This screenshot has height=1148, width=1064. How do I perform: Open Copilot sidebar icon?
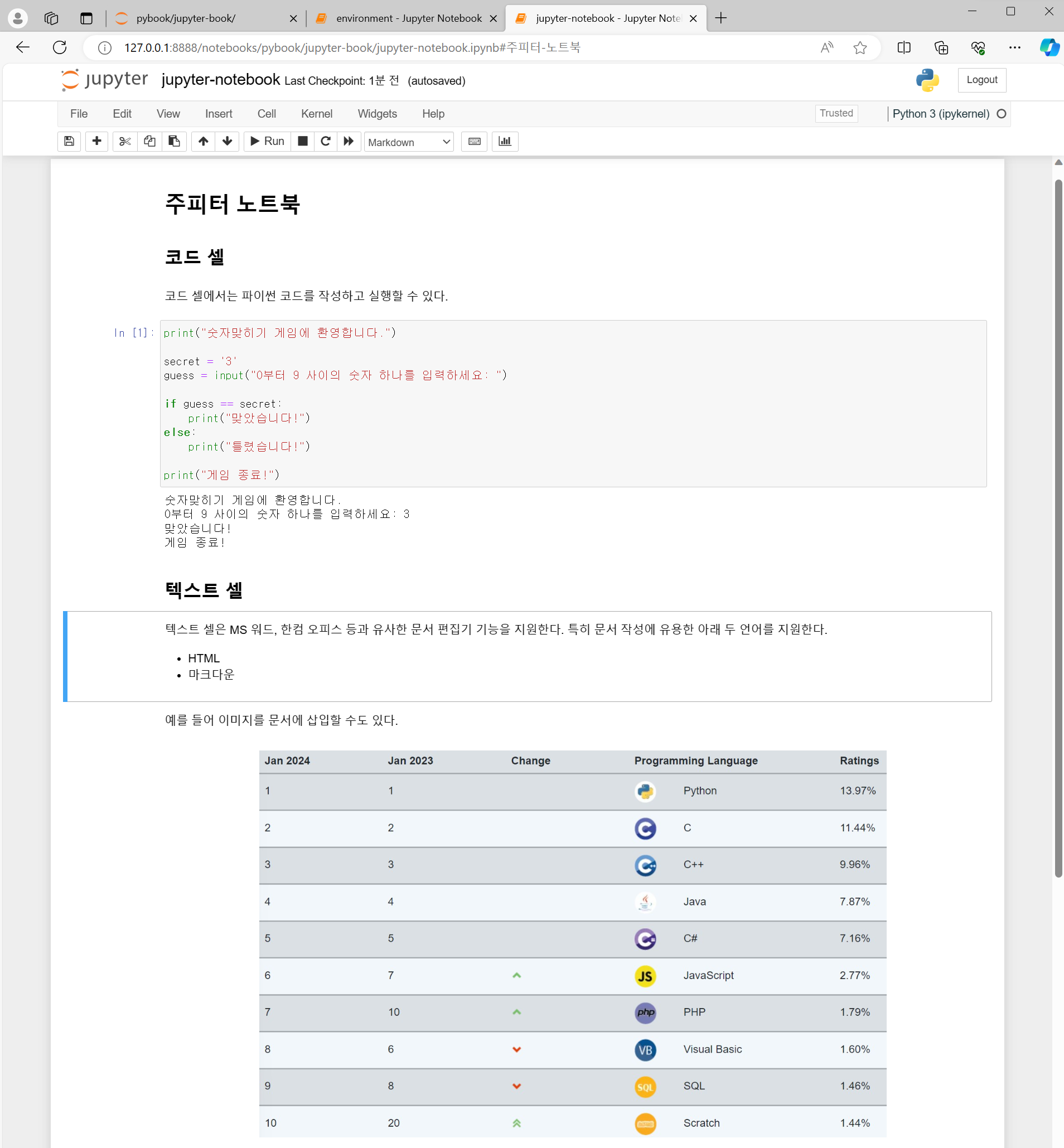pyautogui.click(x=1049, y=47)
